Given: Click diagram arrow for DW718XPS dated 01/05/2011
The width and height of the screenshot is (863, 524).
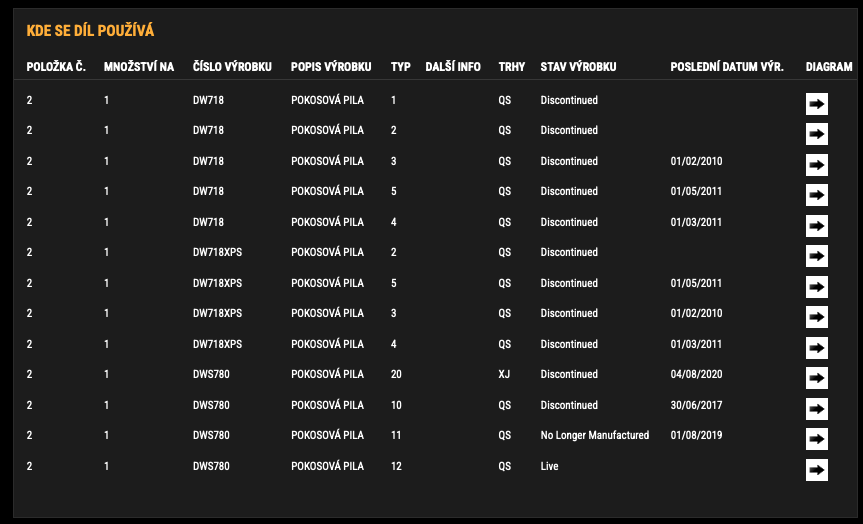Looking at the screenshot, I should (x=817, y=287).
